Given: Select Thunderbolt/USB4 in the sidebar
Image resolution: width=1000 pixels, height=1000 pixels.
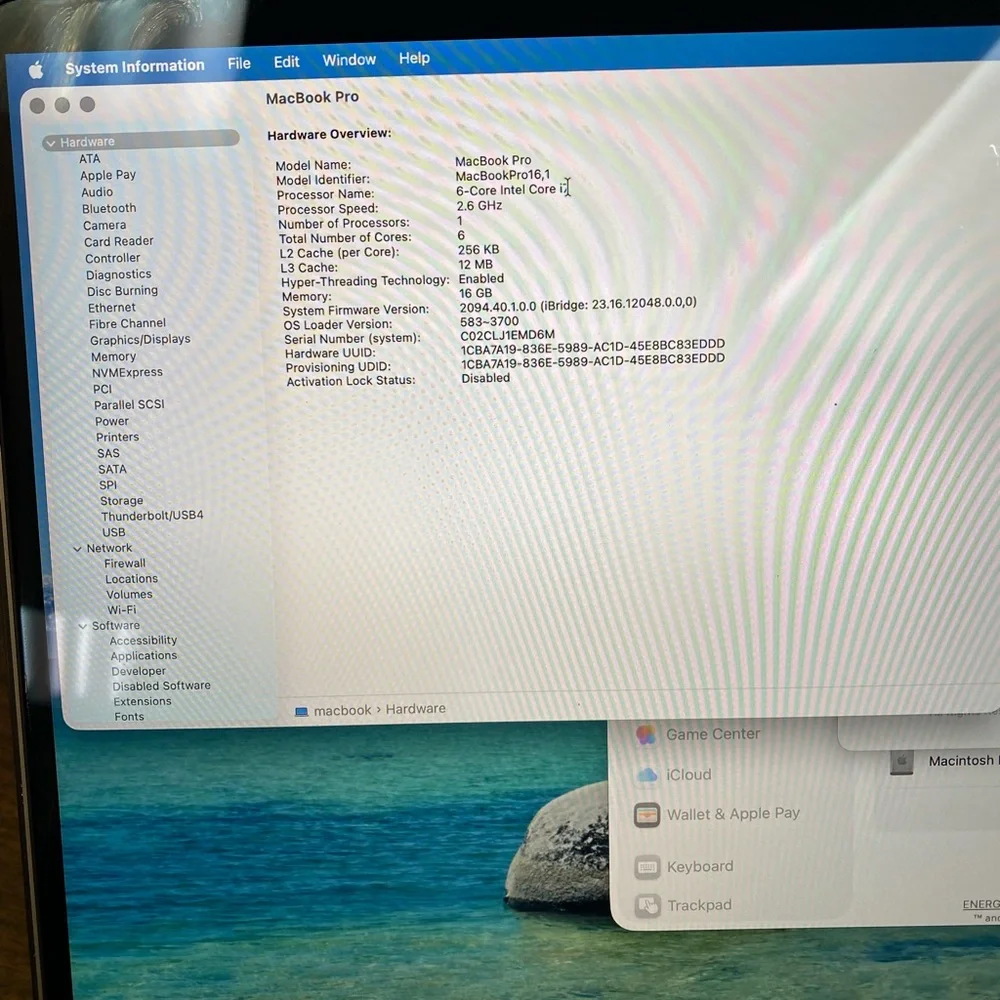Looking at the screenshot, I should (x=152, y=515).
